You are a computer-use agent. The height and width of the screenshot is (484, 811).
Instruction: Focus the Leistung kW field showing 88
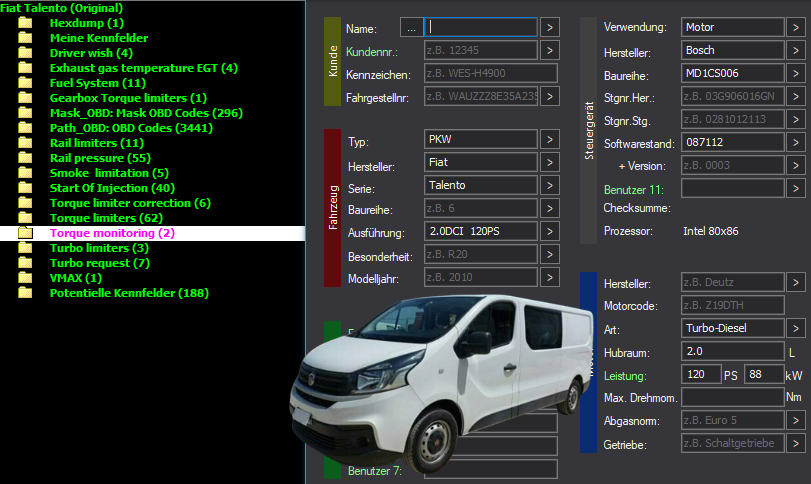(x=764, y=374)
